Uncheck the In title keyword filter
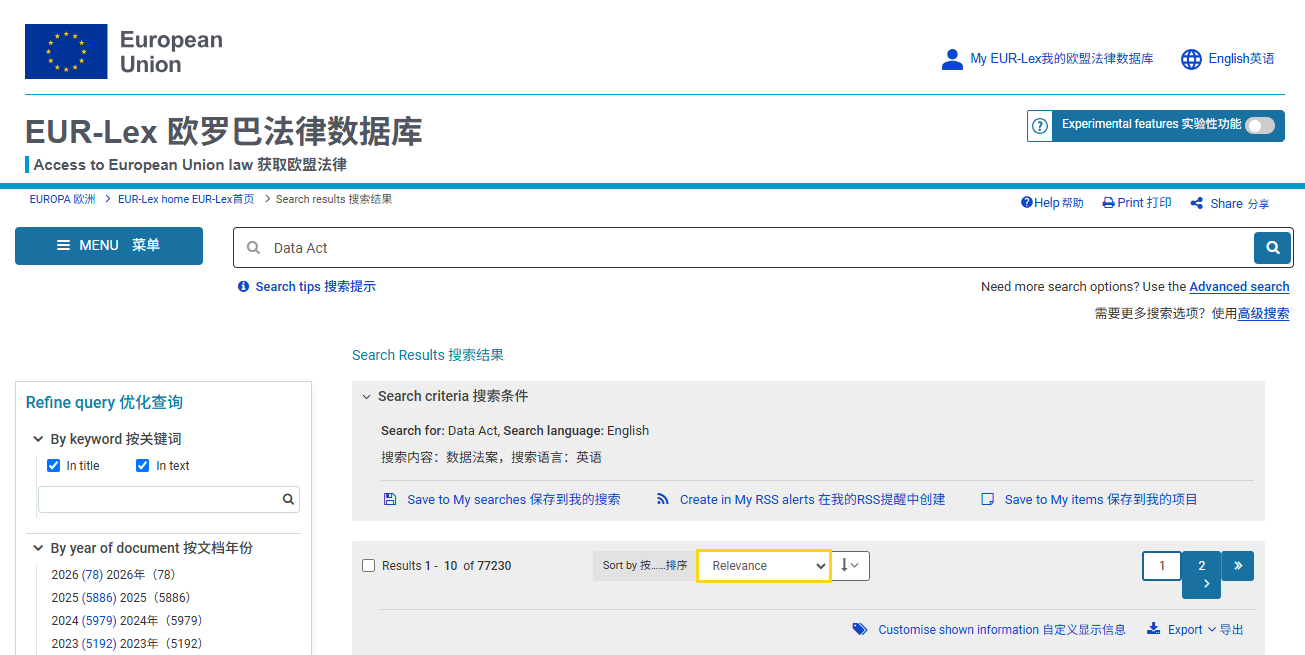 pyautogui.click(x=53, y=464)
